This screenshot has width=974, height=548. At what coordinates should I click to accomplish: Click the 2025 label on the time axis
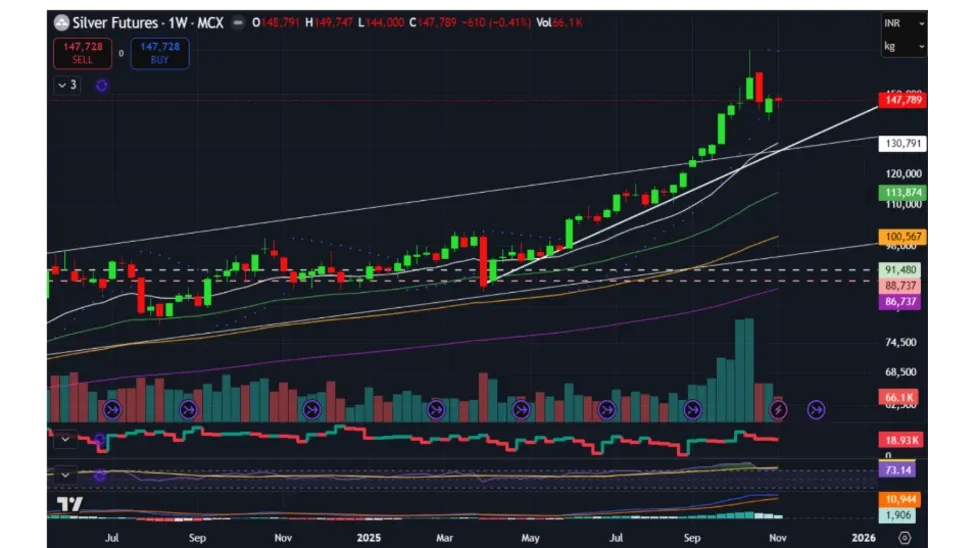click(369, 538)
